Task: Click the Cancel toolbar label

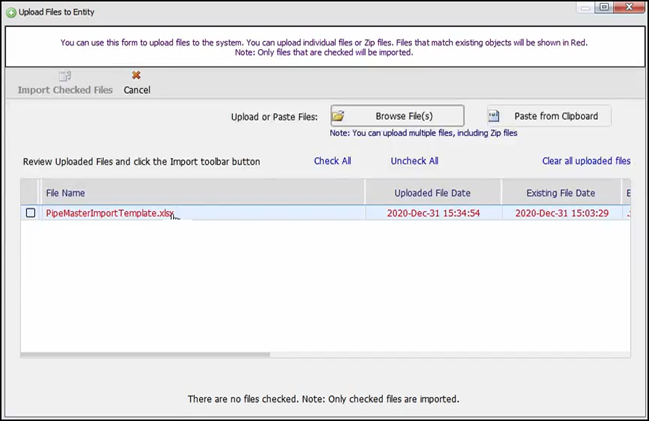Action: [137, 90]
